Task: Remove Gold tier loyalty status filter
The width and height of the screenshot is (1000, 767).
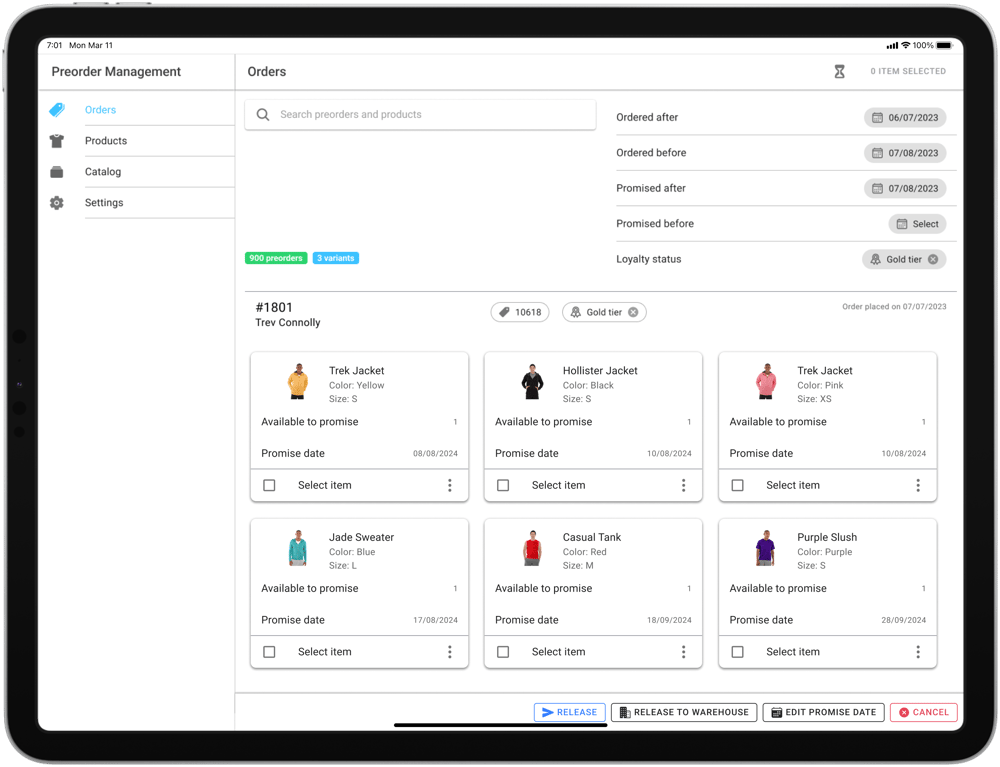Action: [x=933, y=259]
